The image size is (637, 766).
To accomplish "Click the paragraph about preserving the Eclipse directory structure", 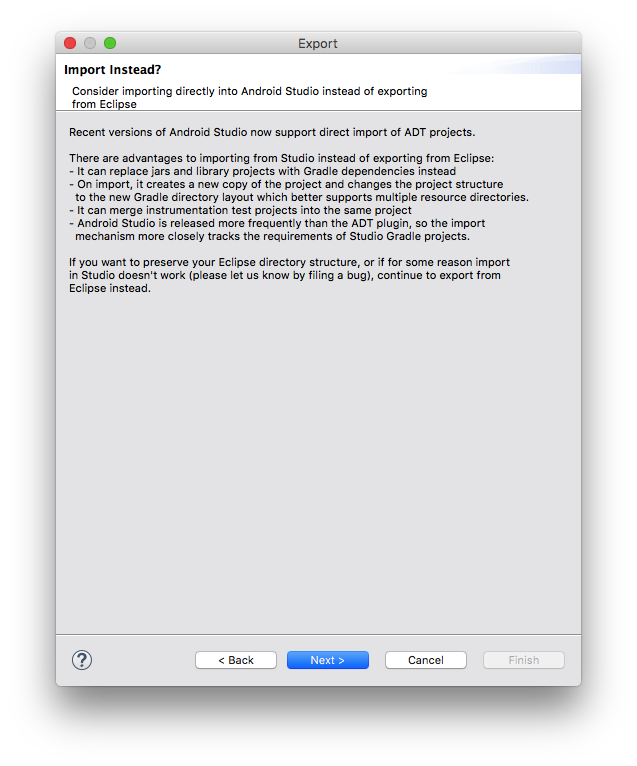I will (289, 275).
